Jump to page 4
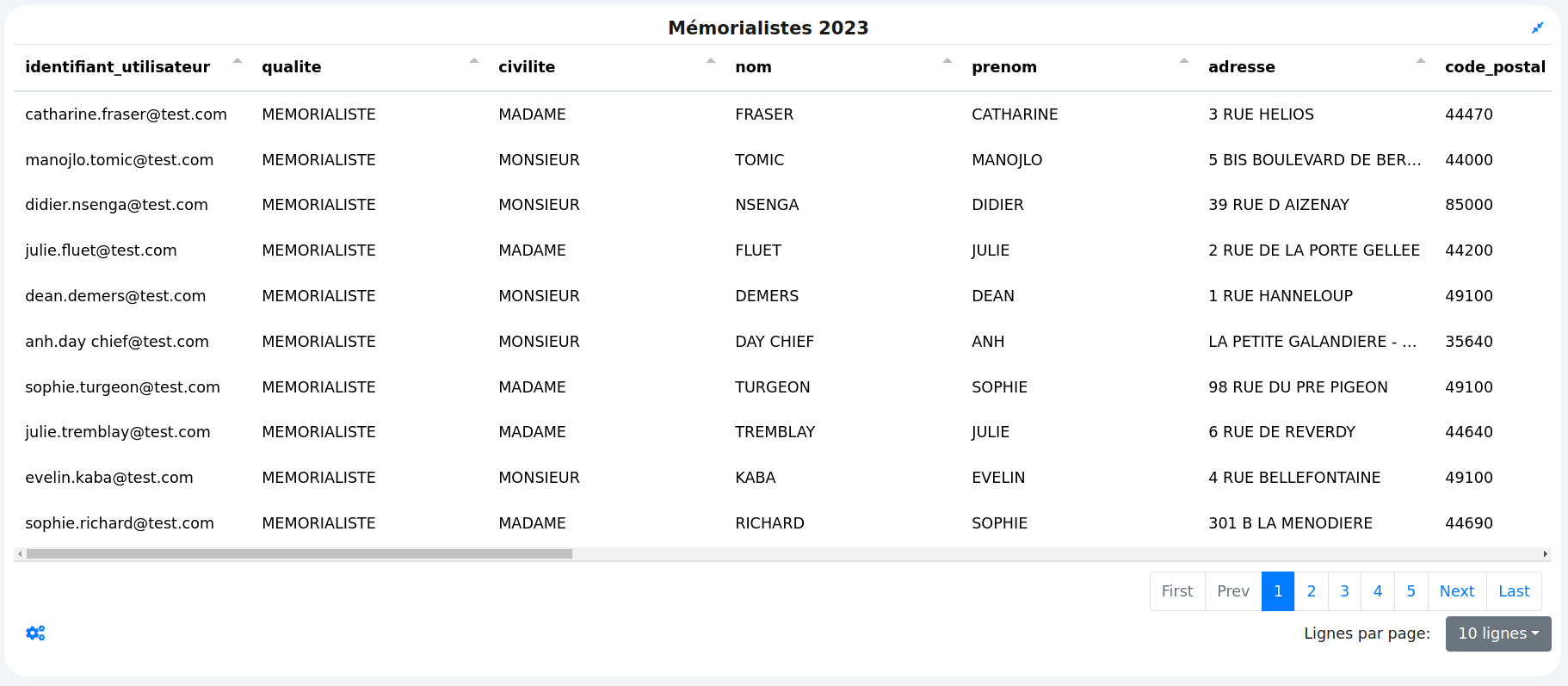Viewport: 1568px width, 686px height. pos(1378,591)
